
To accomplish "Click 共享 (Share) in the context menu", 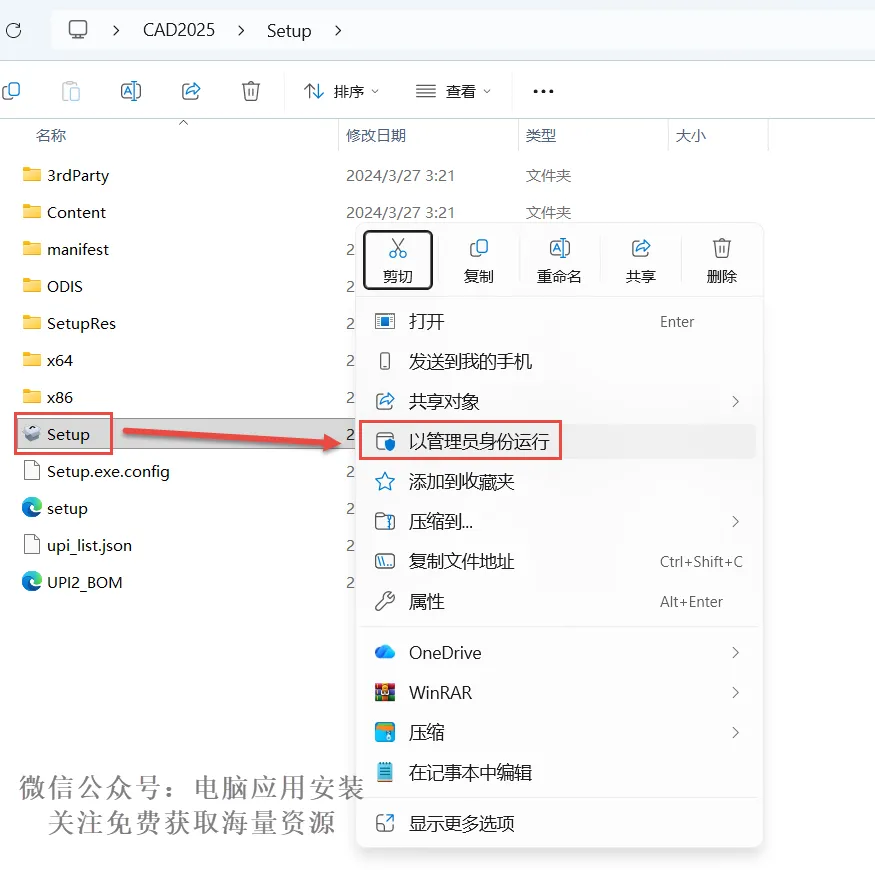I will tap(641, 260).
